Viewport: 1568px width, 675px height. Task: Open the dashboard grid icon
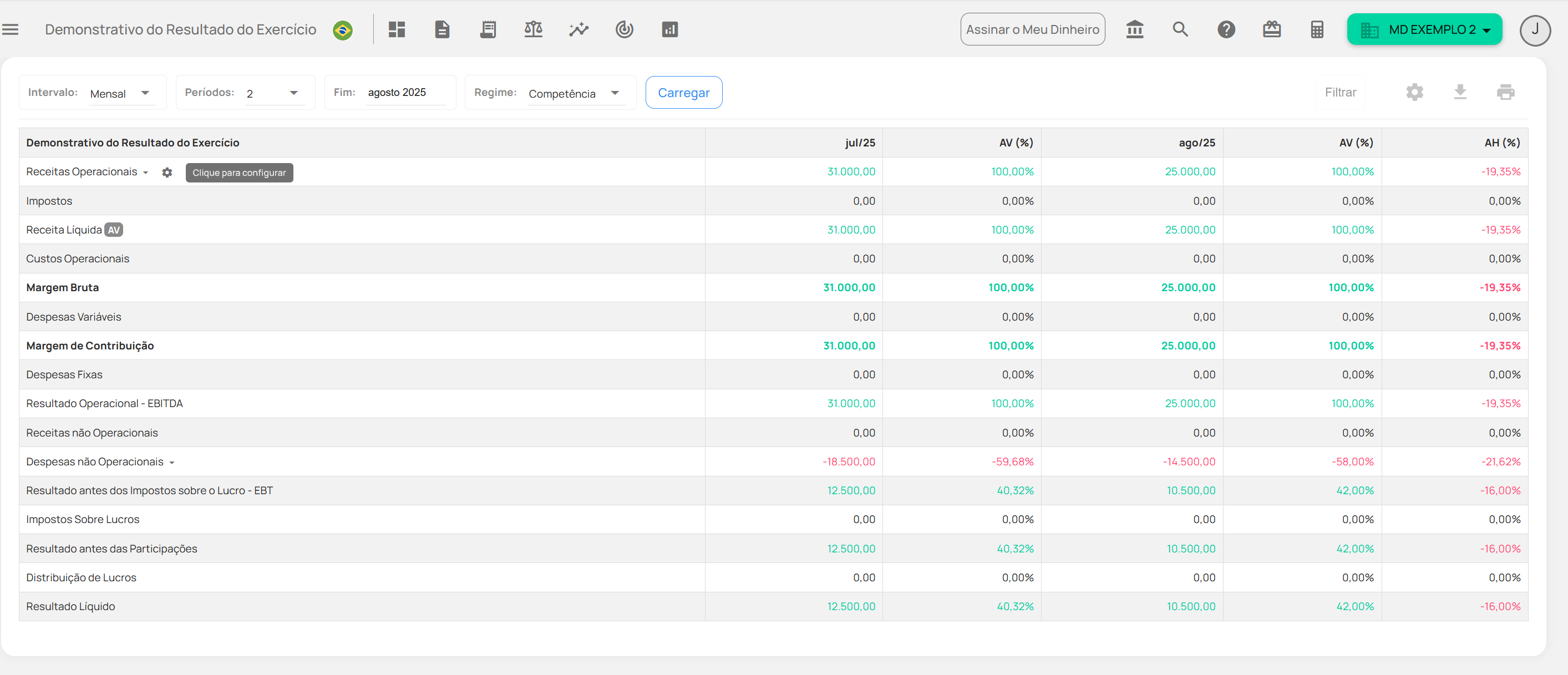pyautogui.click(x=397, y=29)
